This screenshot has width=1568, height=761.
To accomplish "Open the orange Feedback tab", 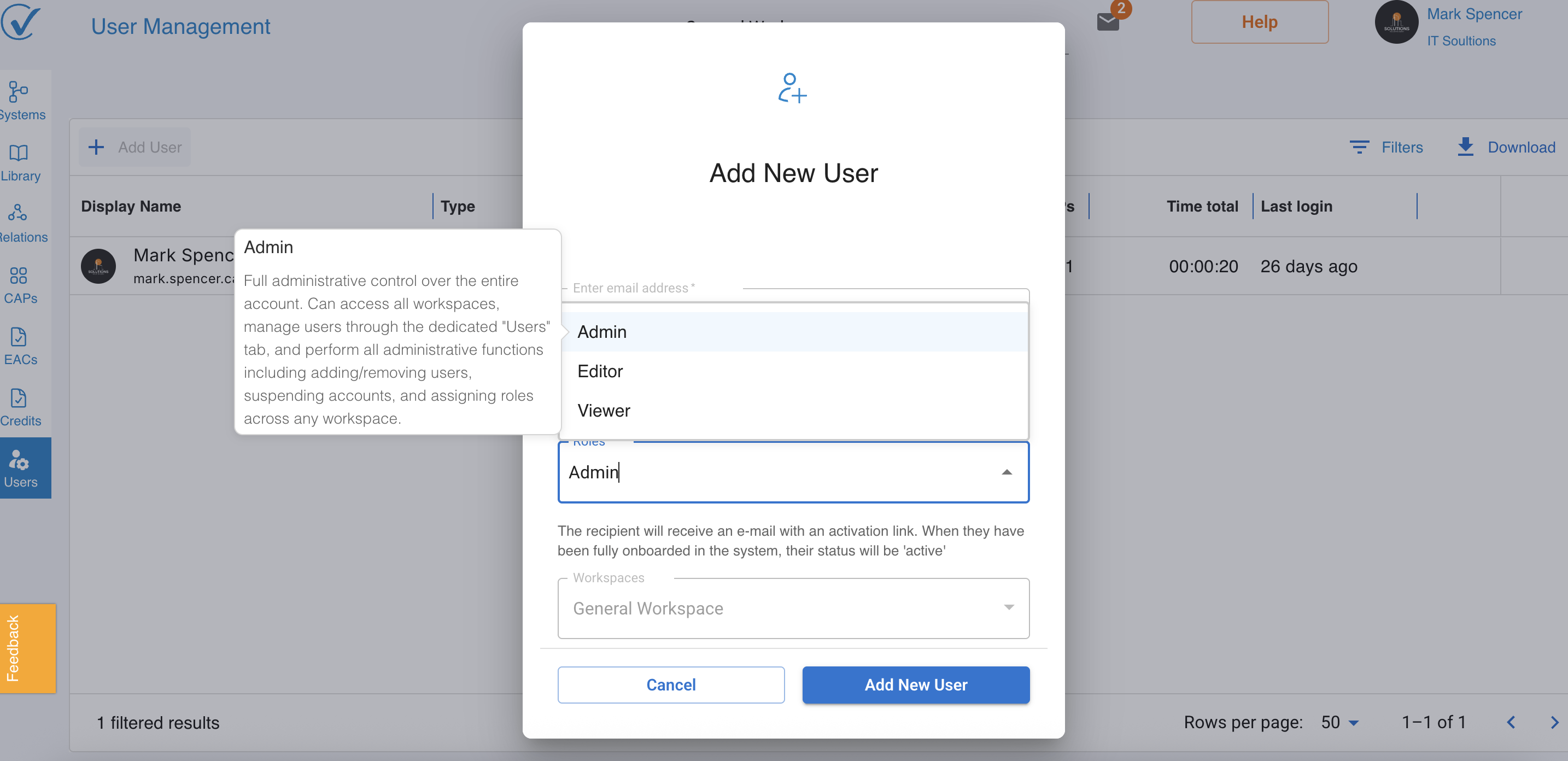I will (x=27, y=648).
